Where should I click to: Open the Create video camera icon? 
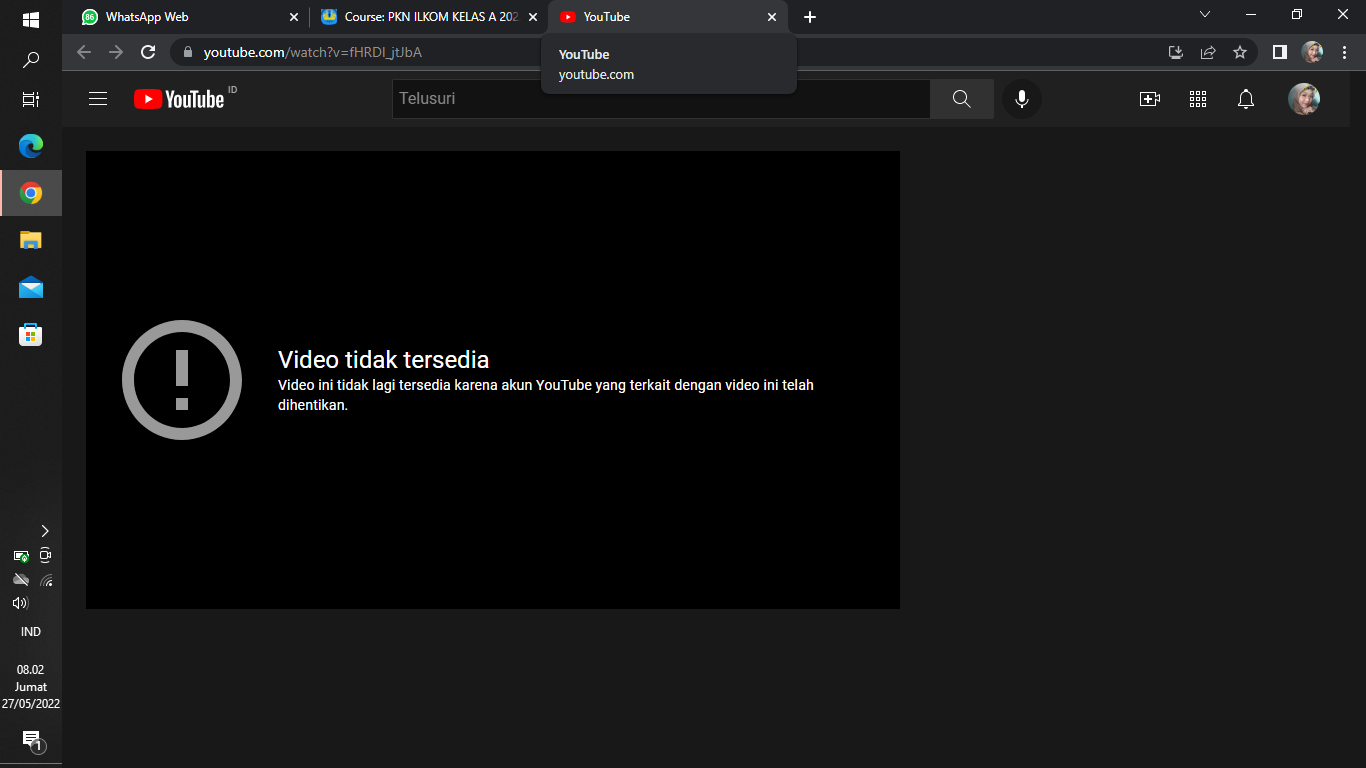click(x=1149, y=99)
